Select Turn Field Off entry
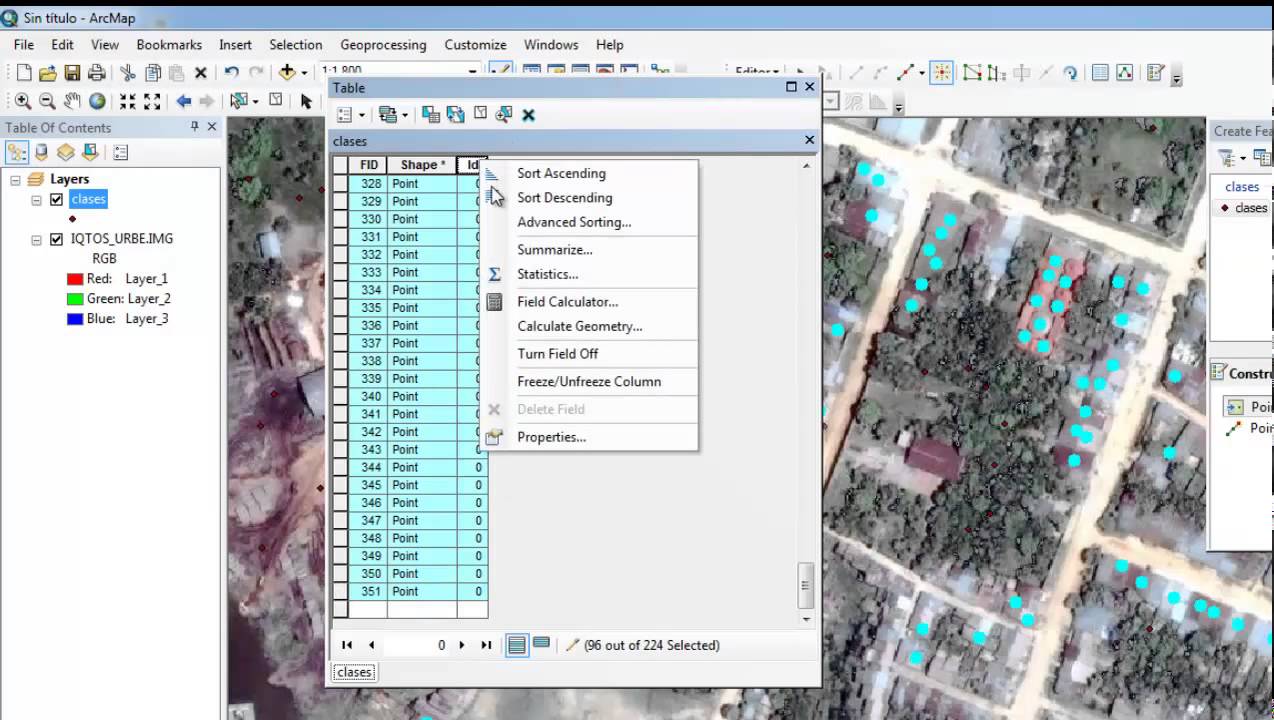 pos(589,354)
